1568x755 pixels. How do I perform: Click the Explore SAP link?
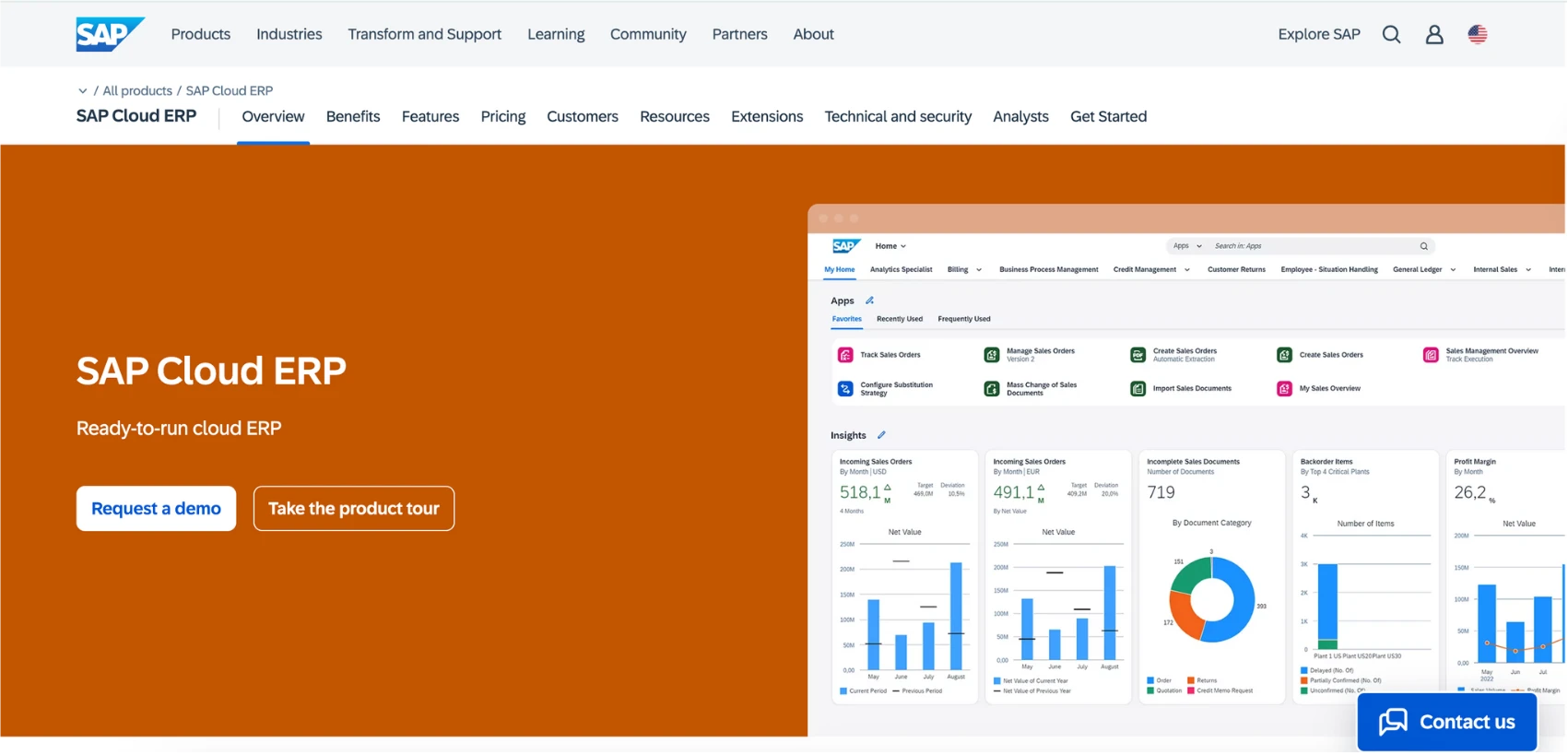pos(1320,34)
